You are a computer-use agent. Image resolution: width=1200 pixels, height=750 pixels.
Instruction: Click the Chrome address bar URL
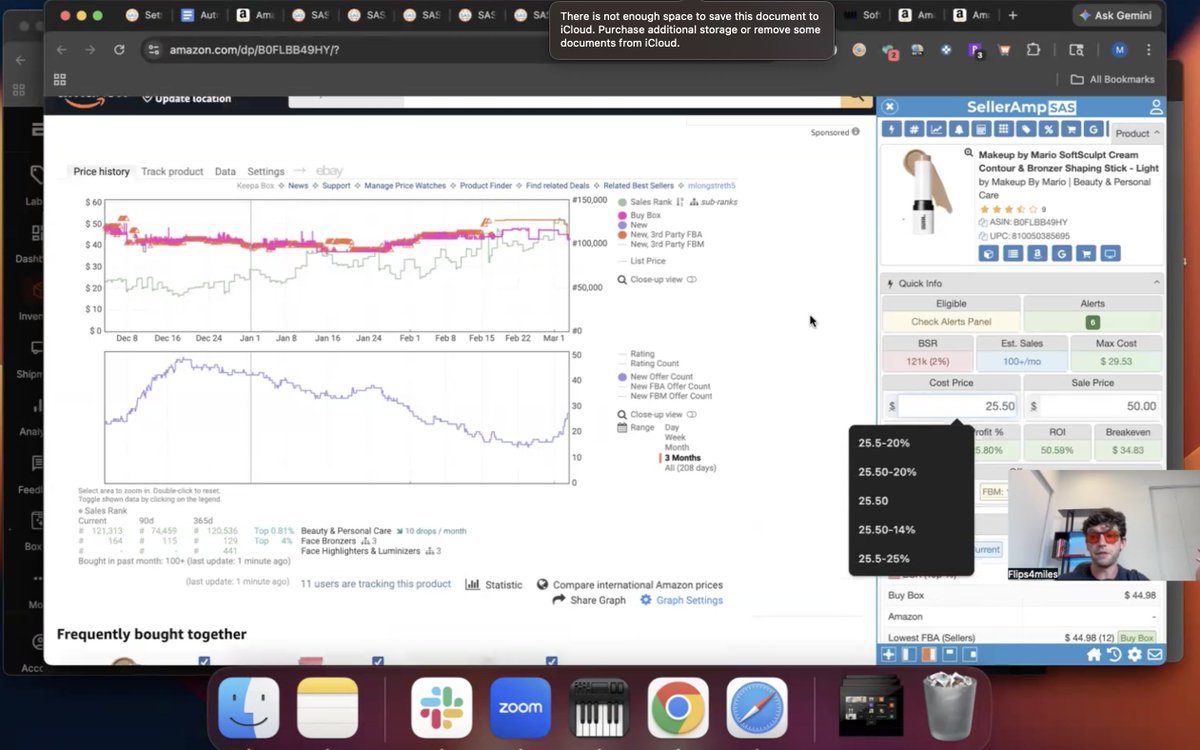tap(254, 49)
